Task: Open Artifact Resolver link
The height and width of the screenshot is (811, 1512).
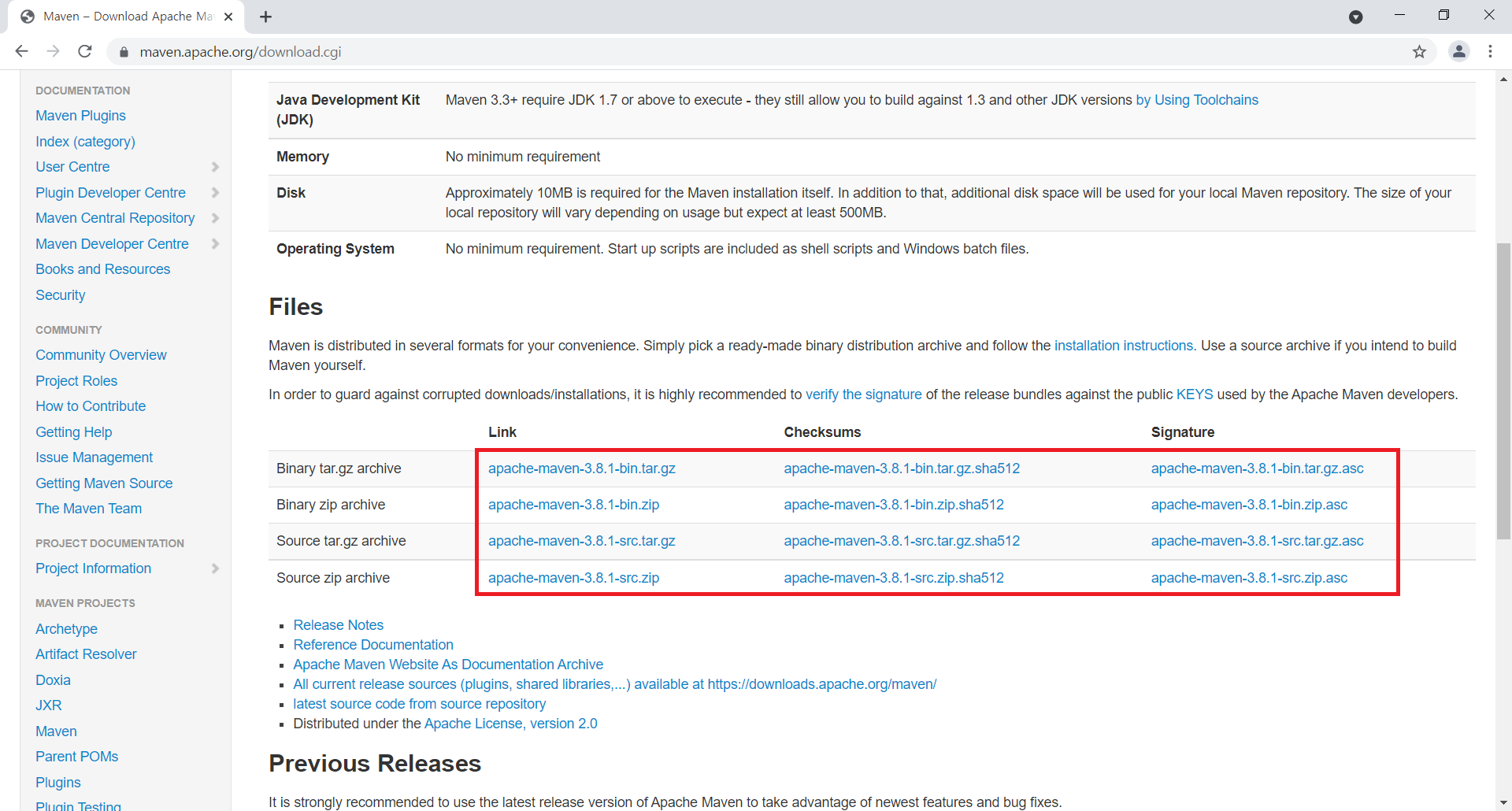Action: pyautogui.click(x=86, y=654)
